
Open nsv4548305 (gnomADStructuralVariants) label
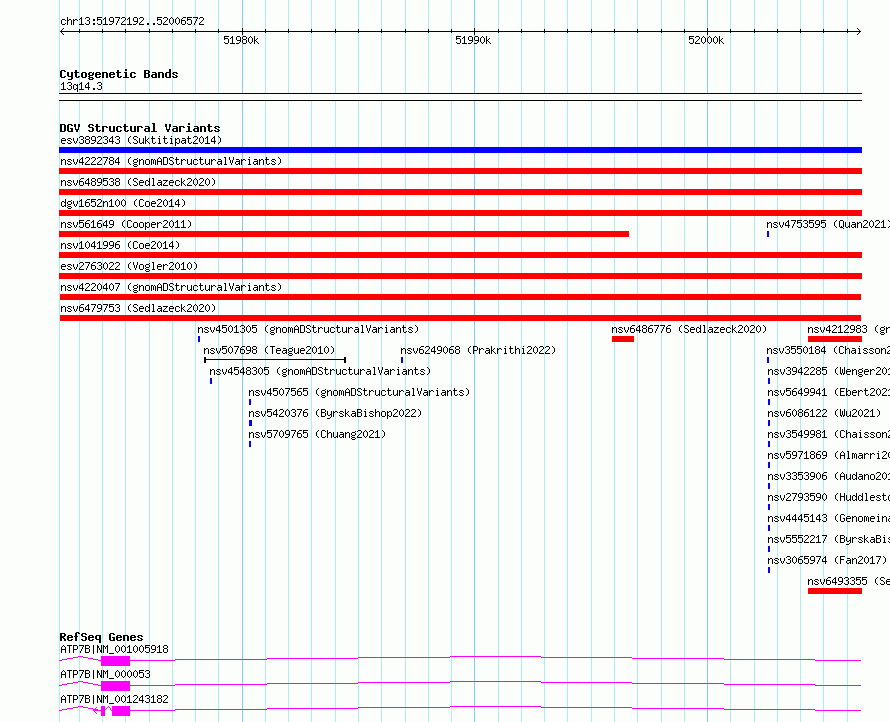pos(320,371)
